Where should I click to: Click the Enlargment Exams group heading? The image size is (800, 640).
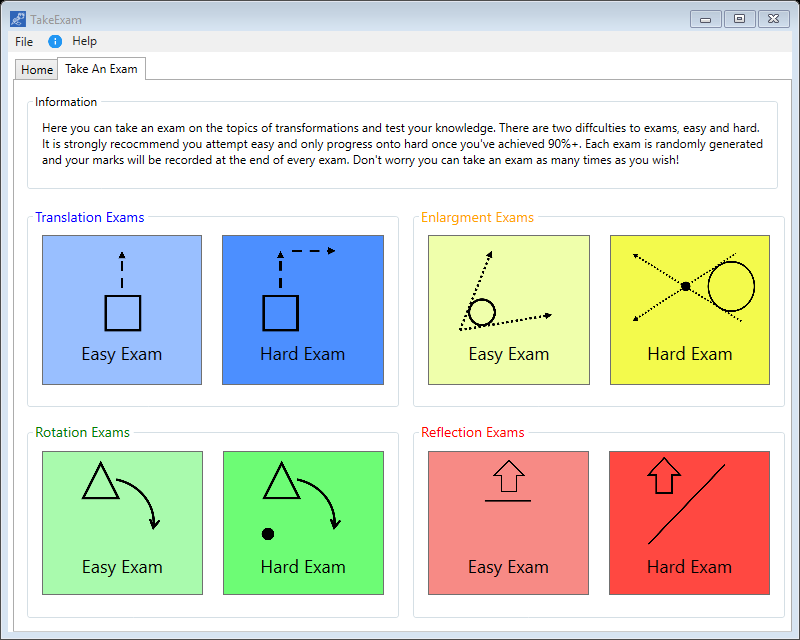click(x=477, y=217)
